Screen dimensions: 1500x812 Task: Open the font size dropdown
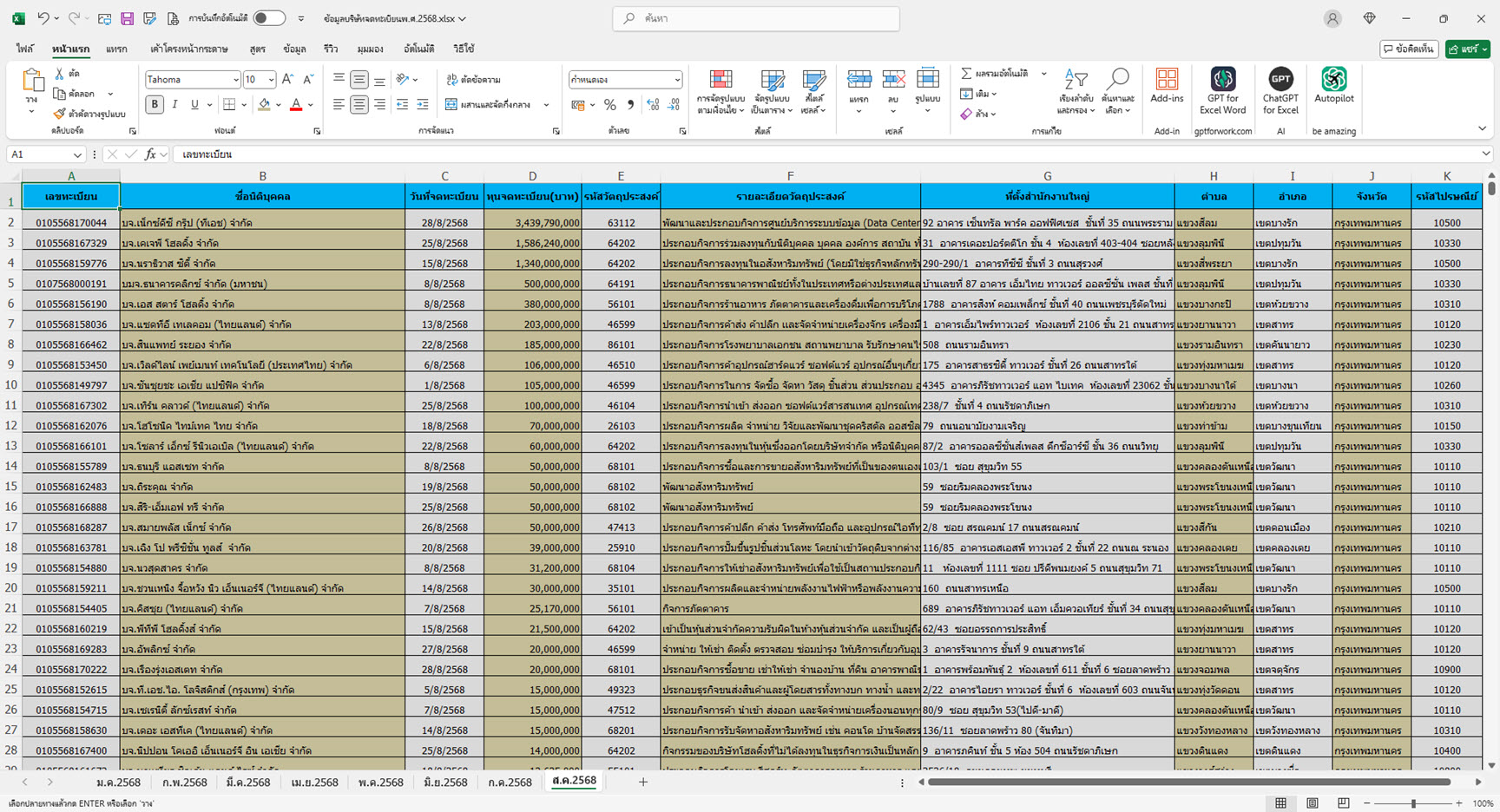[271, 80]
